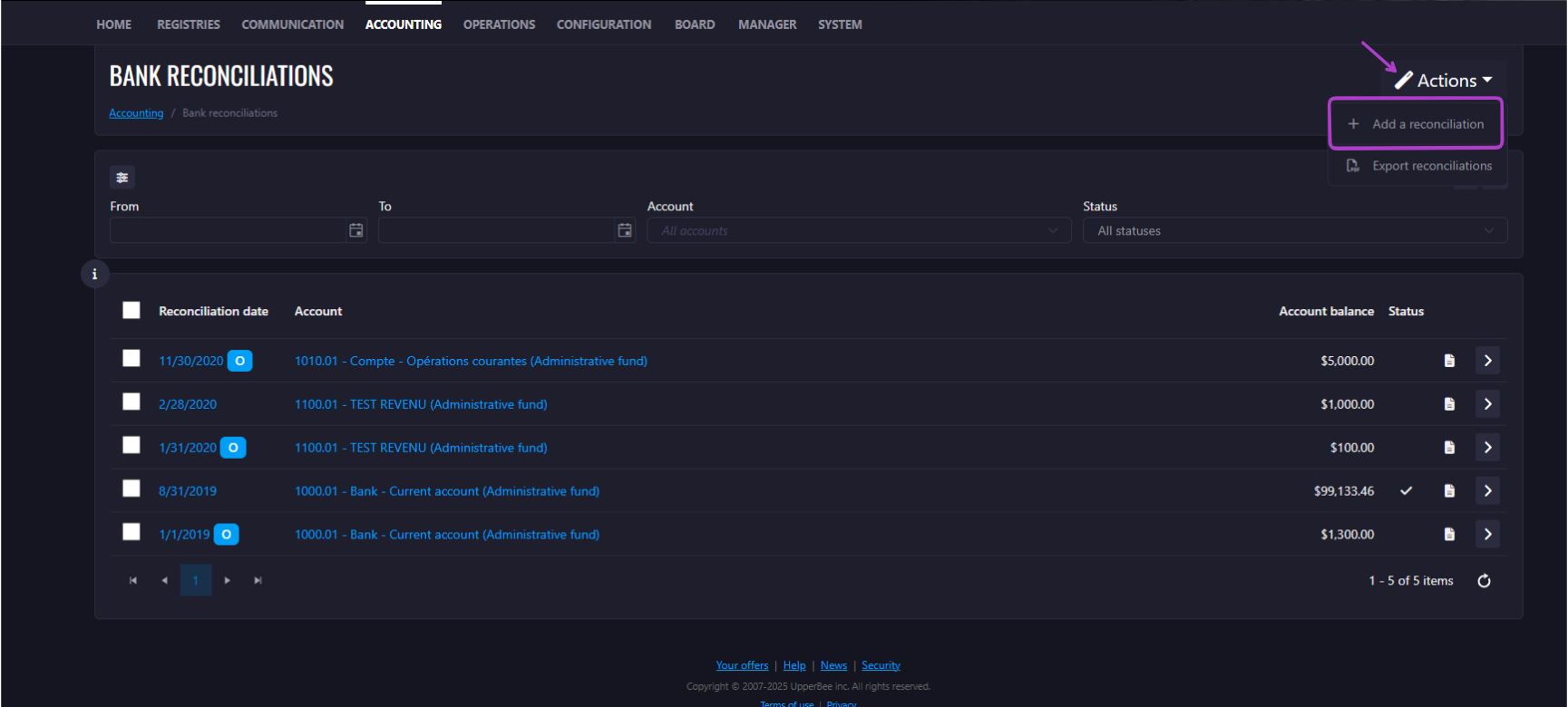Sort by Account balance column header

pos(1326,311)
